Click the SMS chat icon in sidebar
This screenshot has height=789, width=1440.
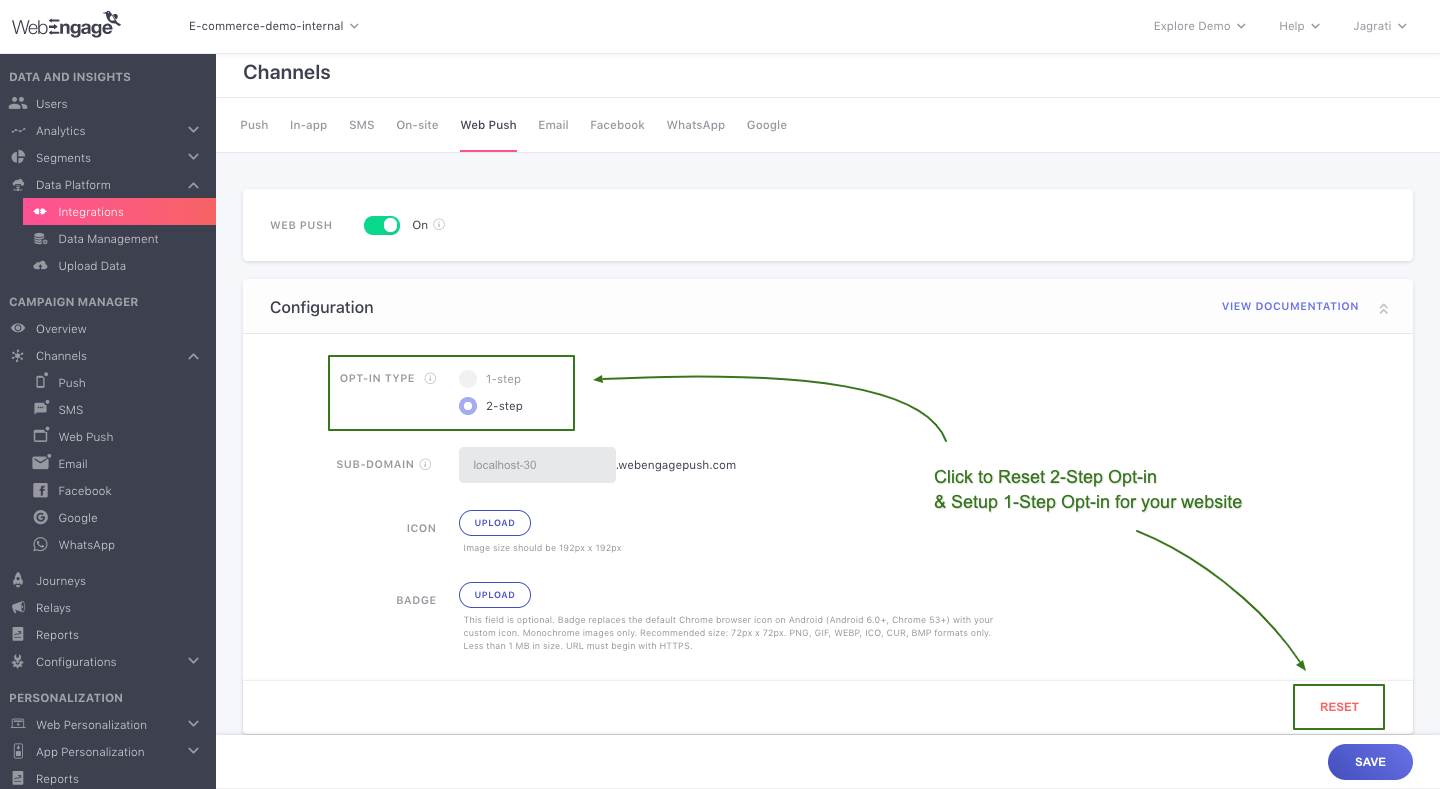(41, 408)
